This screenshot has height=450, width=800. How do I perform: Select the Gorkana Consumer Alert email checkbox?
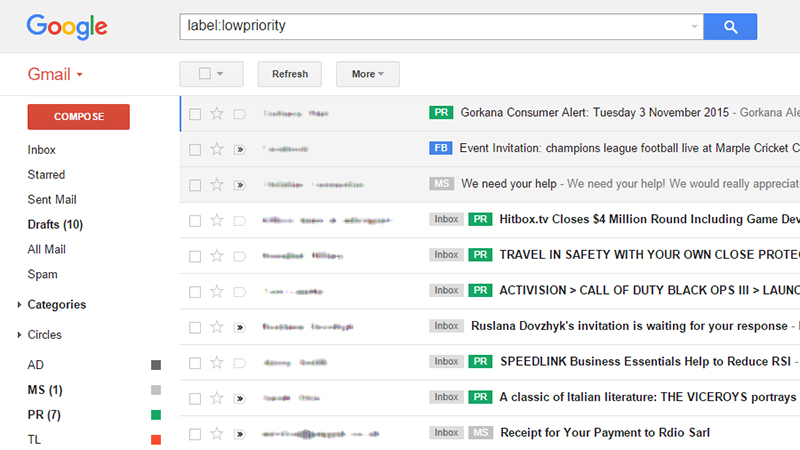(195, 114)
